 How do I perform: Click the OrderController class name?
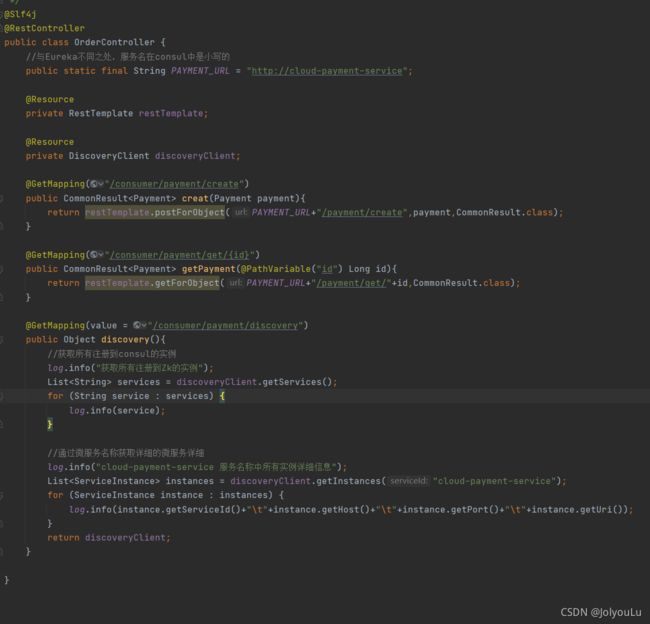[114, 42]
